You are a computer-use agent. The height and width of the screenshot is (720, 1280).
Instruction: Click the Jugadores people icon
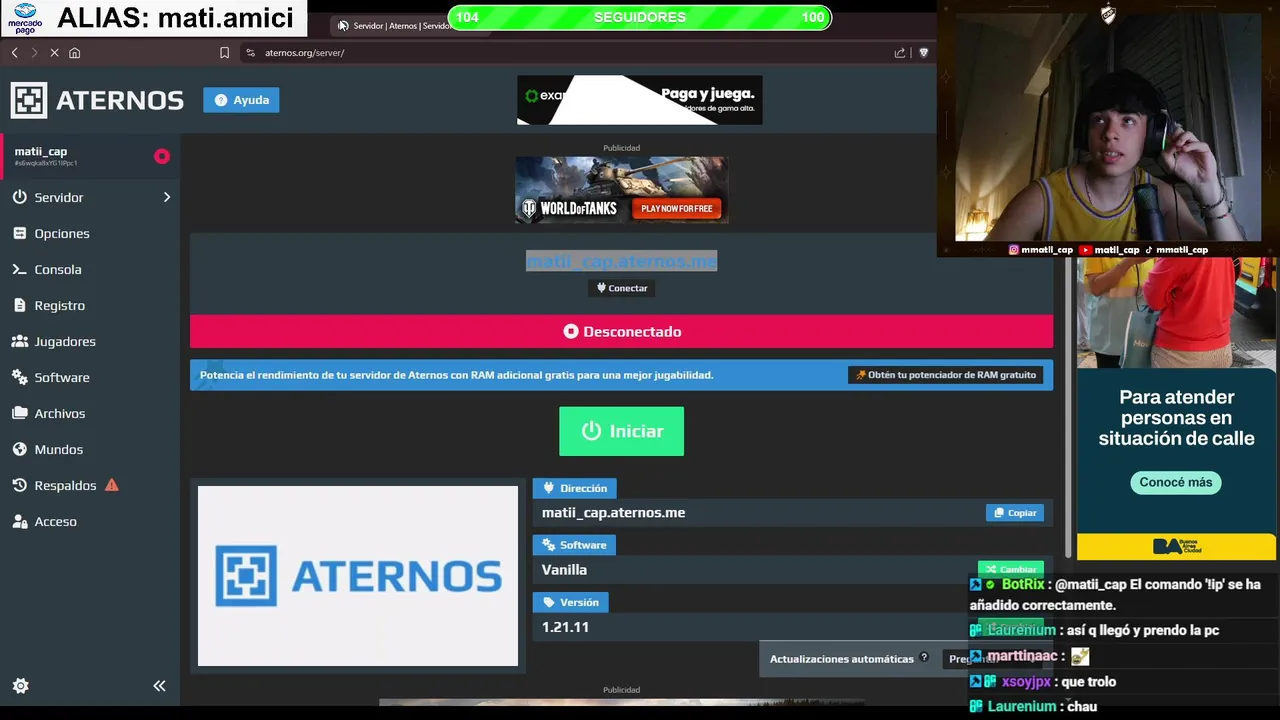(20, 341)
